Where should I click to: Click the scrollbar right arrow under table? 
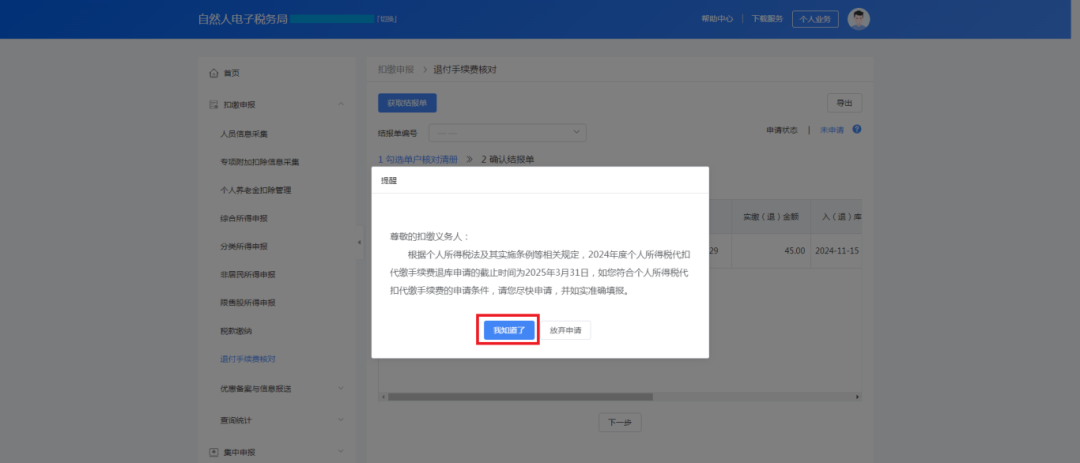pos(858,397)
